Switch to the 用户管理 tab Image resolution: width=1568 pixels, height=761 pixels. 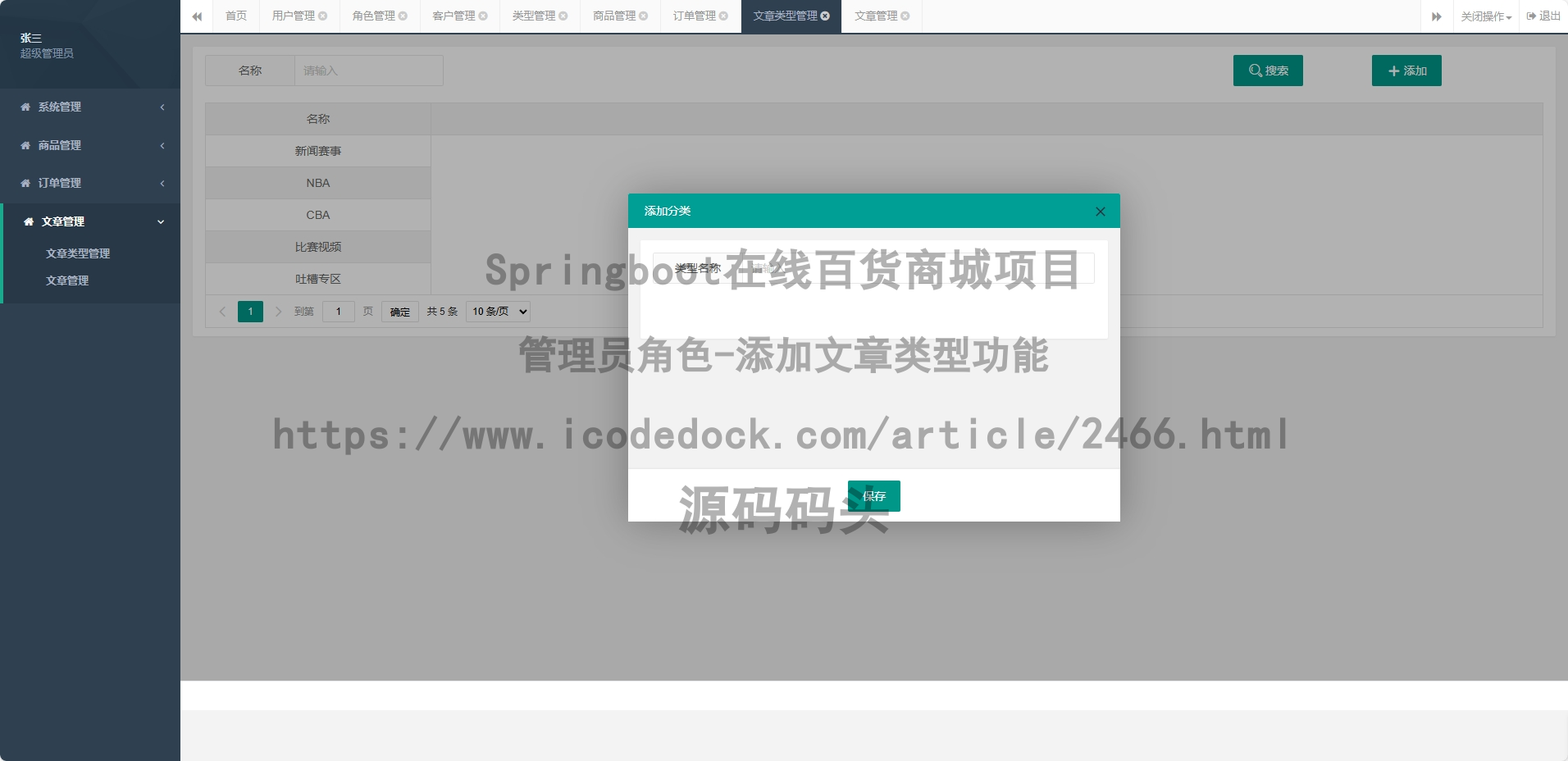294,16
